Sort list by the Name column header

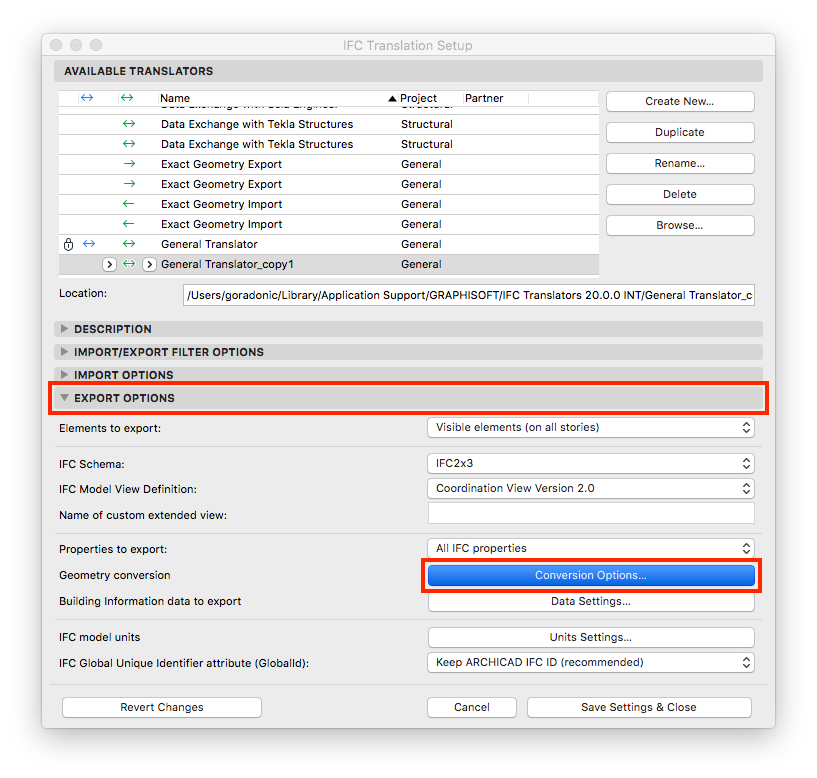pyautogui.click(x=175, y=98)
